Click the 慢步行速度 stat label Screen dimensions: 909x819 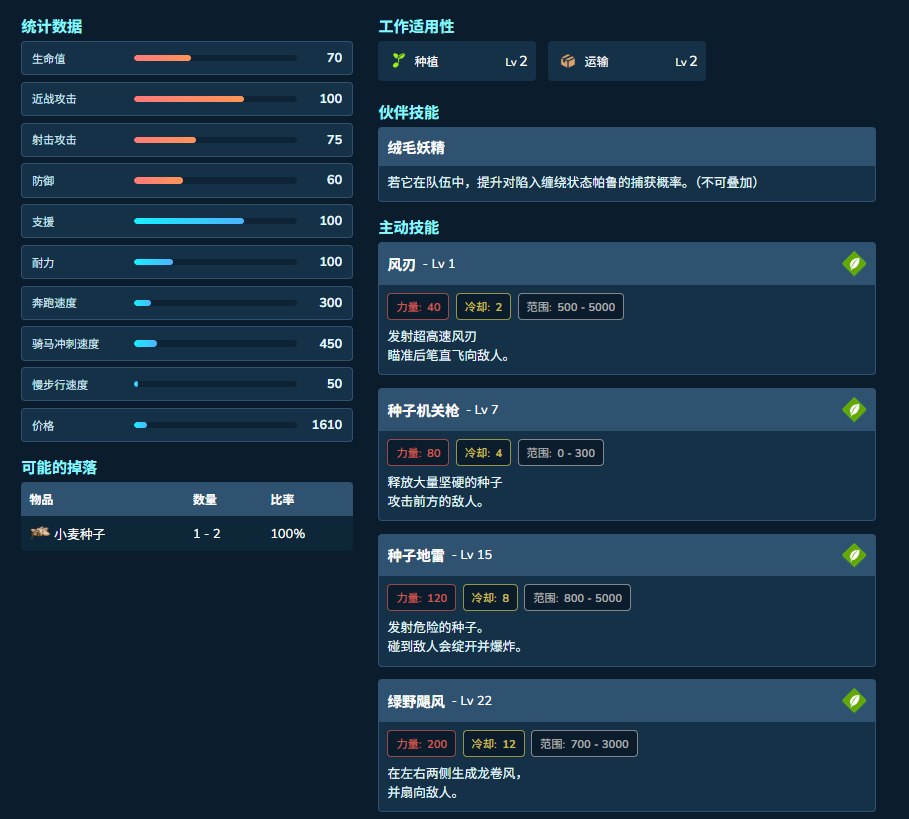[x=60, y=385]
